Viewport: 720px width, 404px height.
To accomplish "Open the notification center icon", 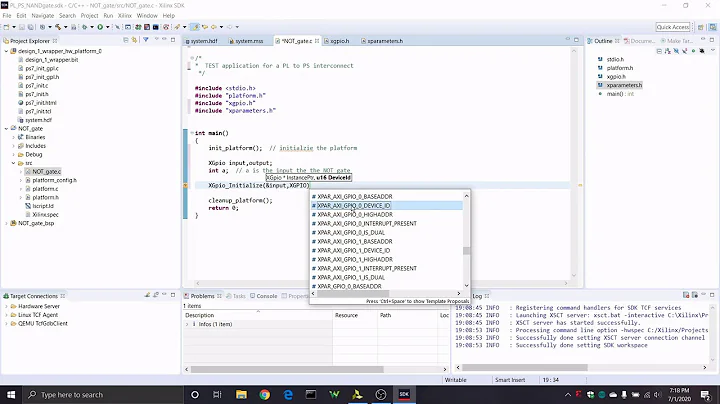I will tap(705, 394).
